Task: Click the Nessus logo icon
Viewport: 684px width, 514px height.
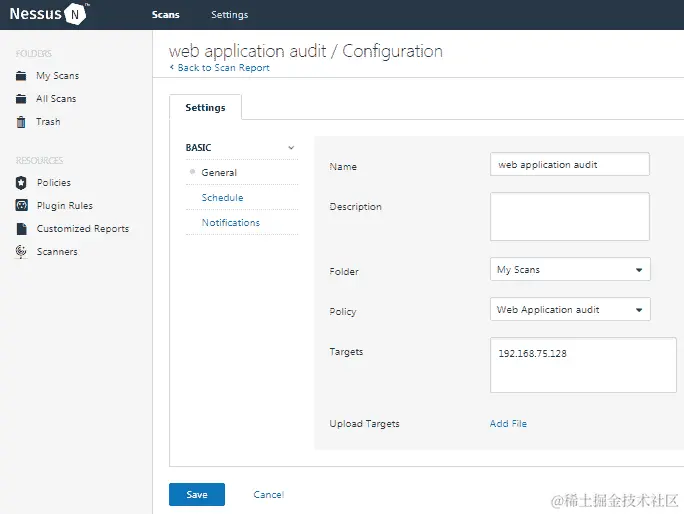Action: (x=75, y=14)
